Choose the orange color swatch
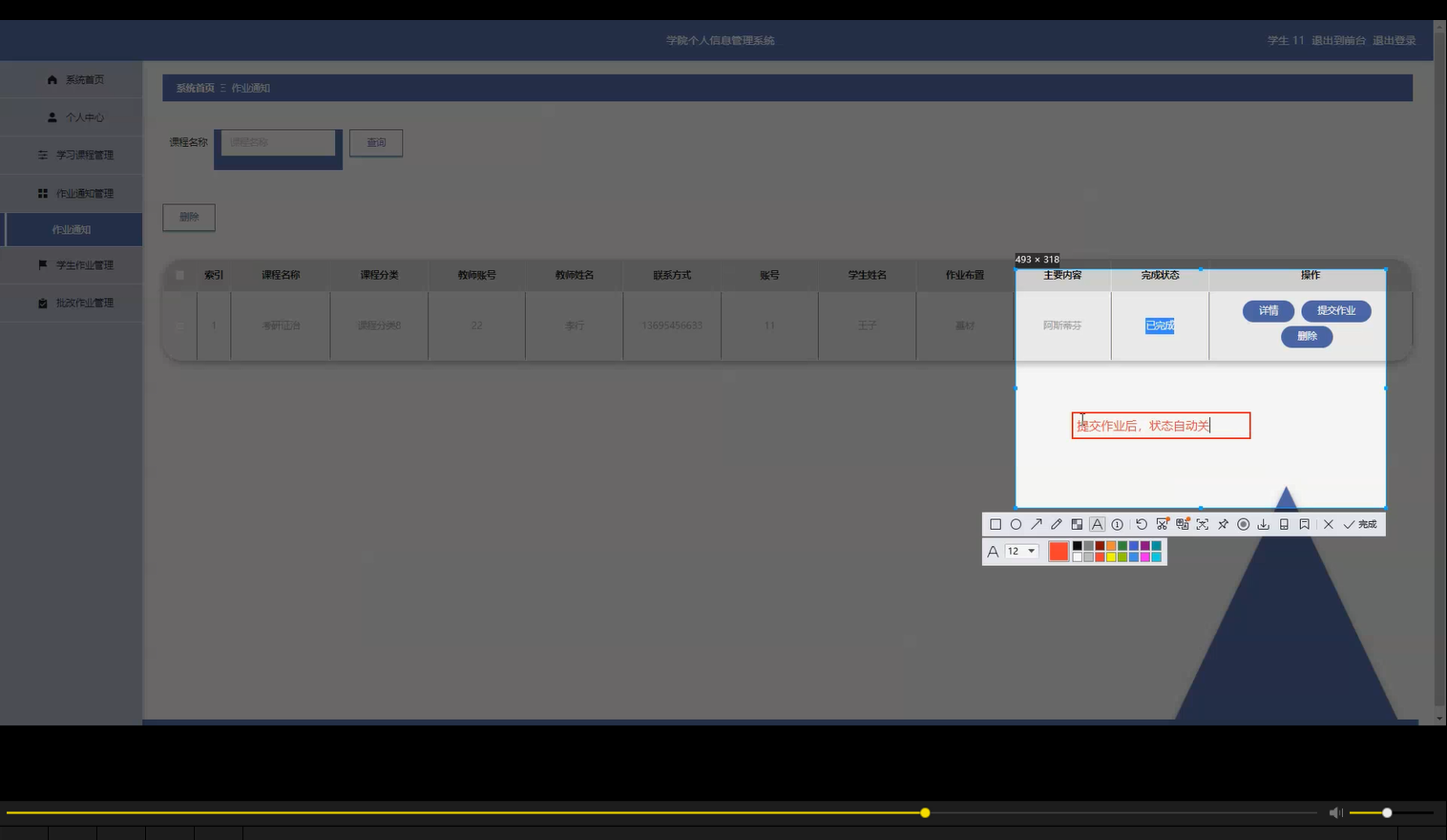The width and height of the screenshot is (1447, 840). point(1111,546)
